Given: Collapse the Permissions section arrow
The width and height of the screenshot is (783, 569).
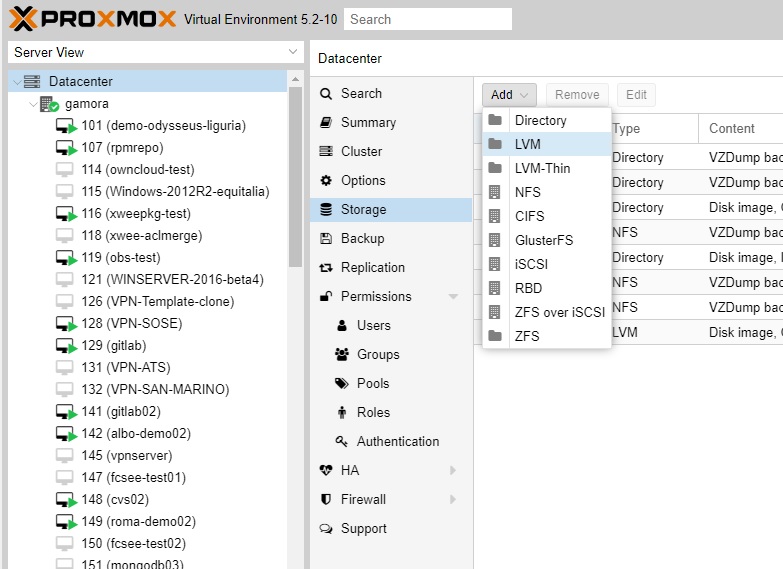Looking at the screenshot, I should 453,297.
